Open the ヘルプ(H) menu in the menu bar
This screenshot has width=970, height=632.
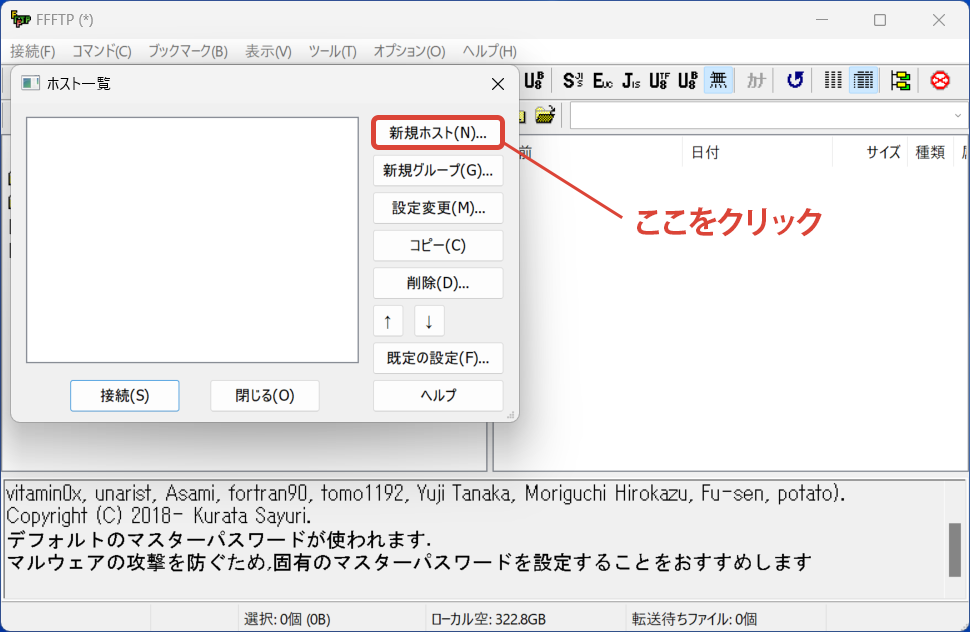coord(489,51)
